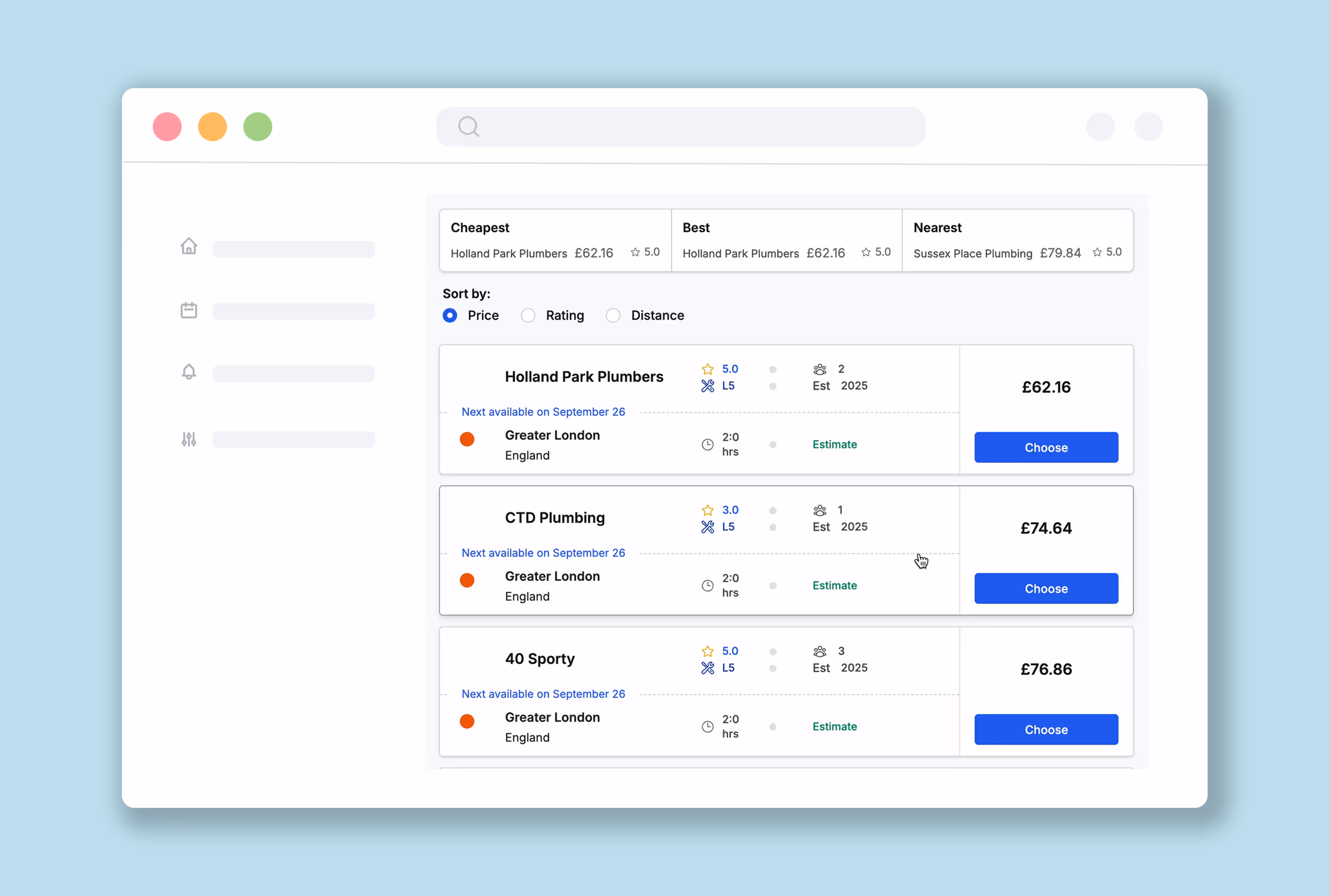Open the Estimate link for 40 Sporty

tap(835, 726)
